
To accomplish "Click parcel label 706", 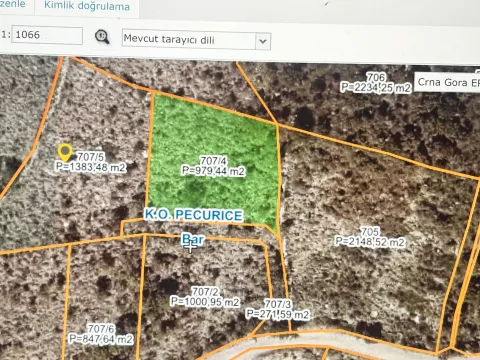I will tap(376, 77).
